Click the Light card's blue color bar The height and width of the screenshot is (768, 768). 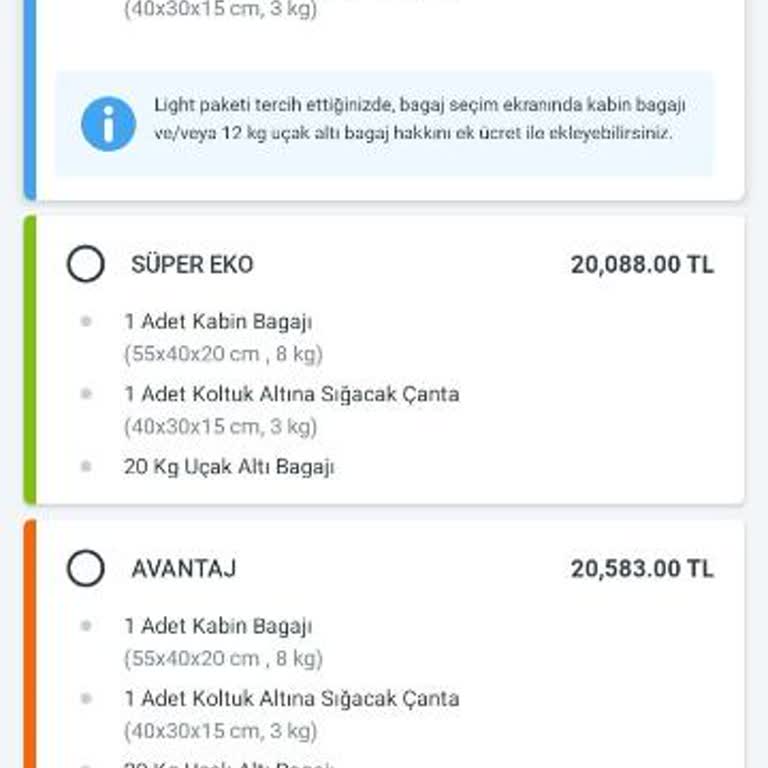30,100
